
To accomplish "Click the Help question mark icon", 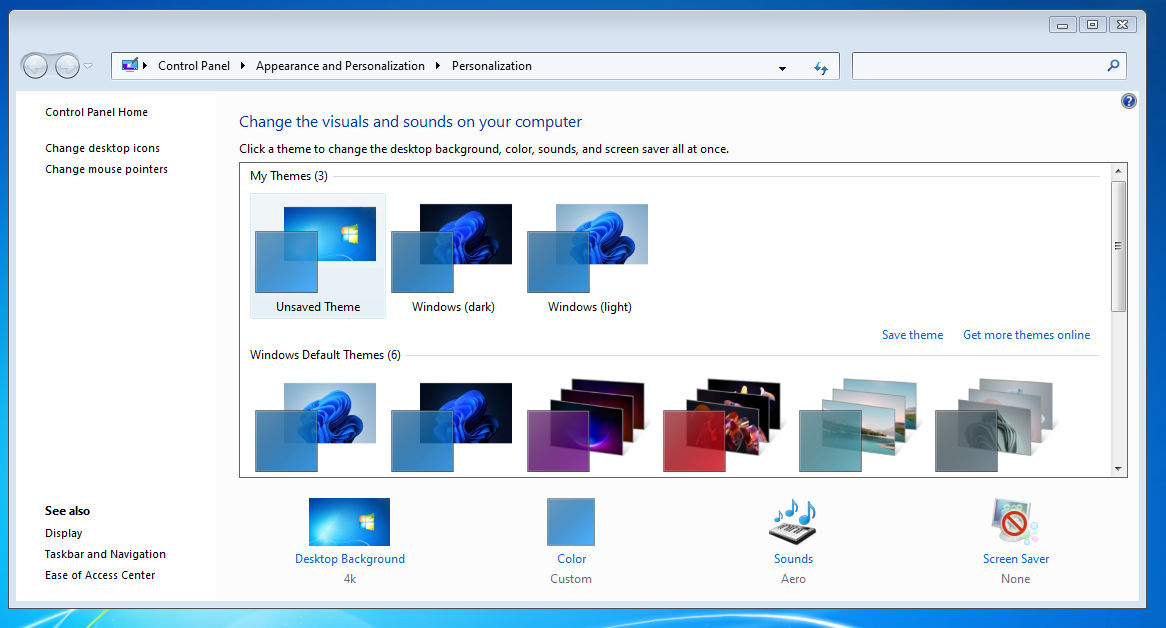I will tap(1128, 100).
